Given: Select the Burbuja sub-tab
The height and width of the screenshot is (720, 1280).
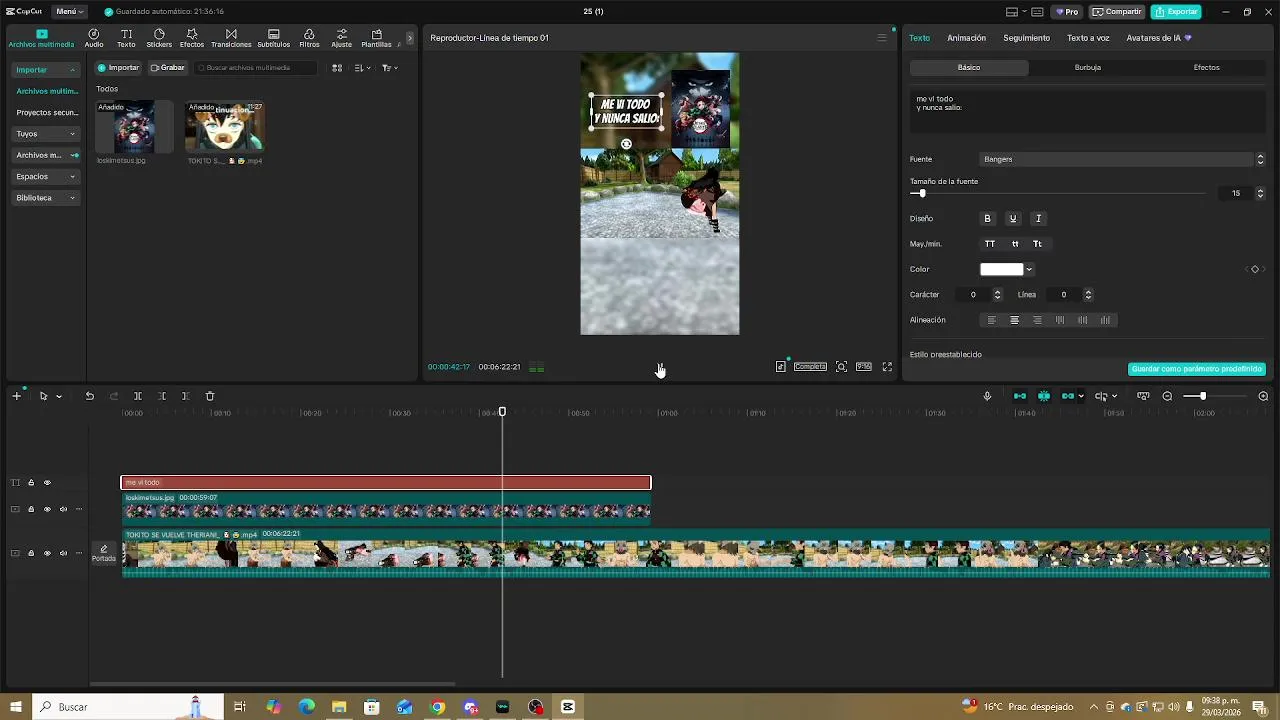Looking at the screenshot, I should pyautogui.click(x=1088, y=68).
